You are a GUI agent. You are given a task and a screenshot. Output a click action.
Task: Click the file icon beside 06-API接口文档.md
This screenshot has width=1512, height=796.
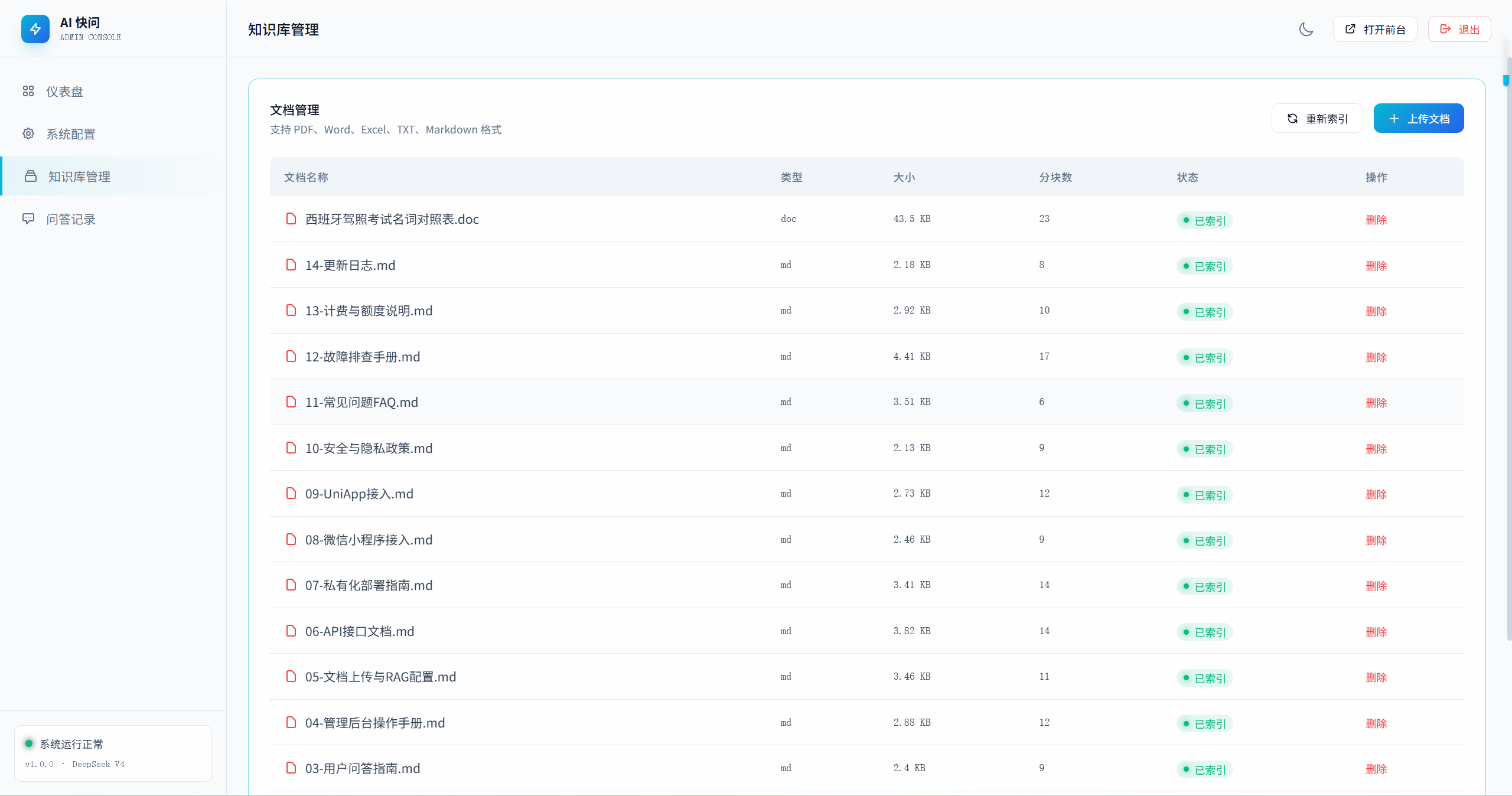click(291, 631)
